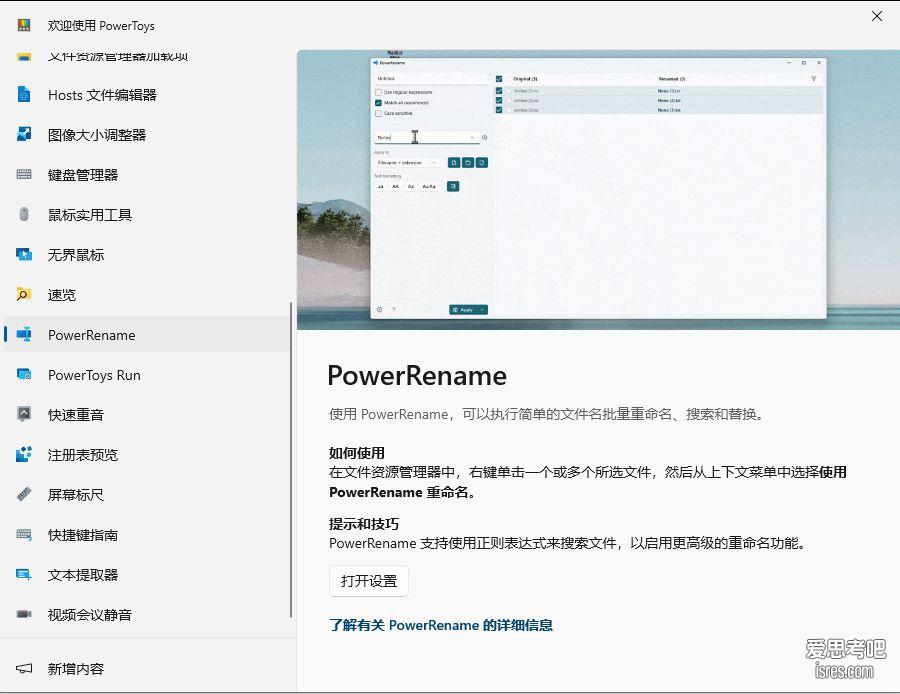Viewport: 900px width, 694px height.
Task: Go to 键盘管理器 page
Action: (146, 175)
